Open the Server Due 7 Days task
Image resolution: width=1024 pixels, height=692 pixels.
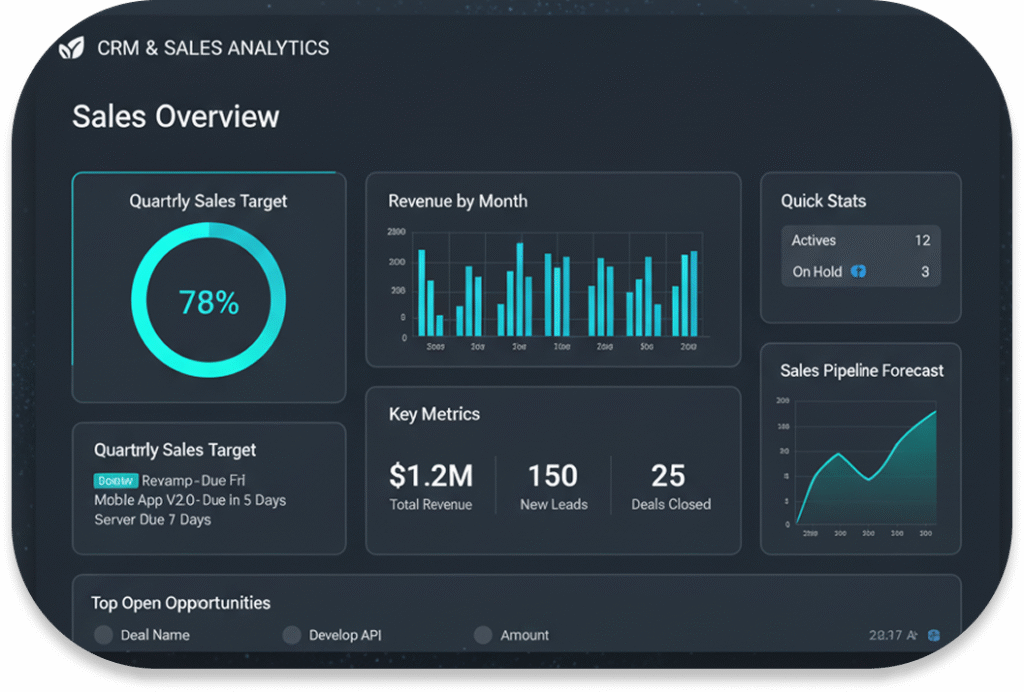(152, 520)
